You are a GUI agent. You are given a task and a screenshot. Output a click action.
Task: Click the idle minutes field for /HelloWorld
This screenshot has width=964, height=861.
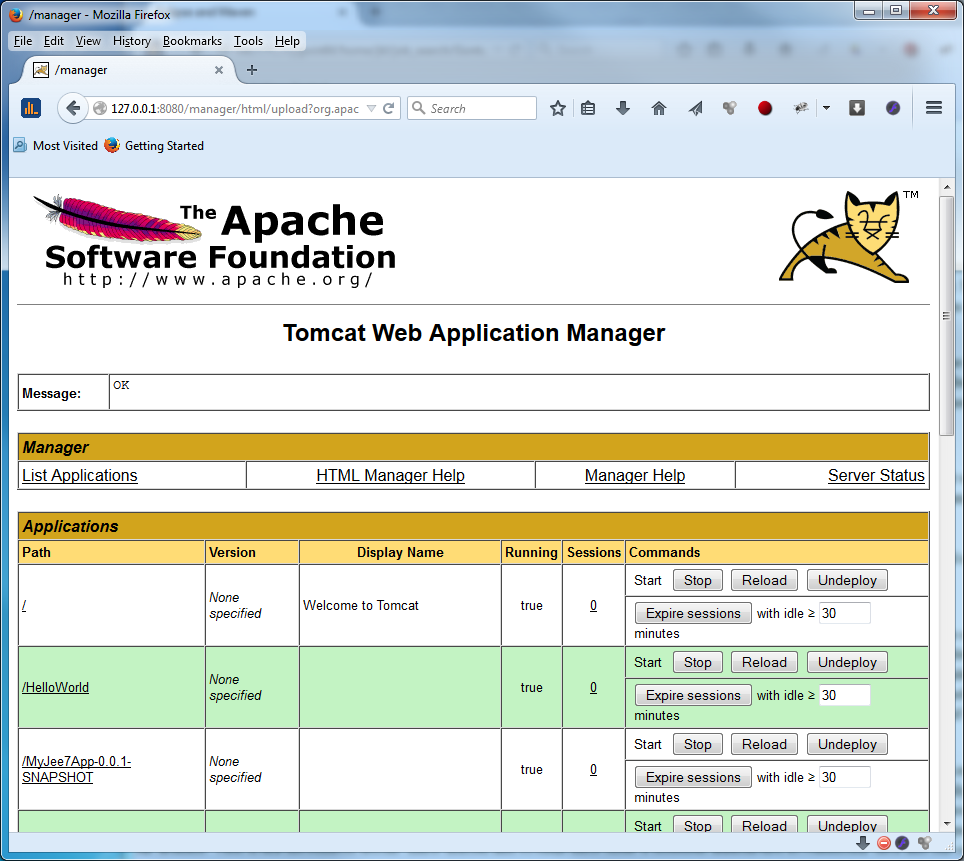tap(844, 695)
